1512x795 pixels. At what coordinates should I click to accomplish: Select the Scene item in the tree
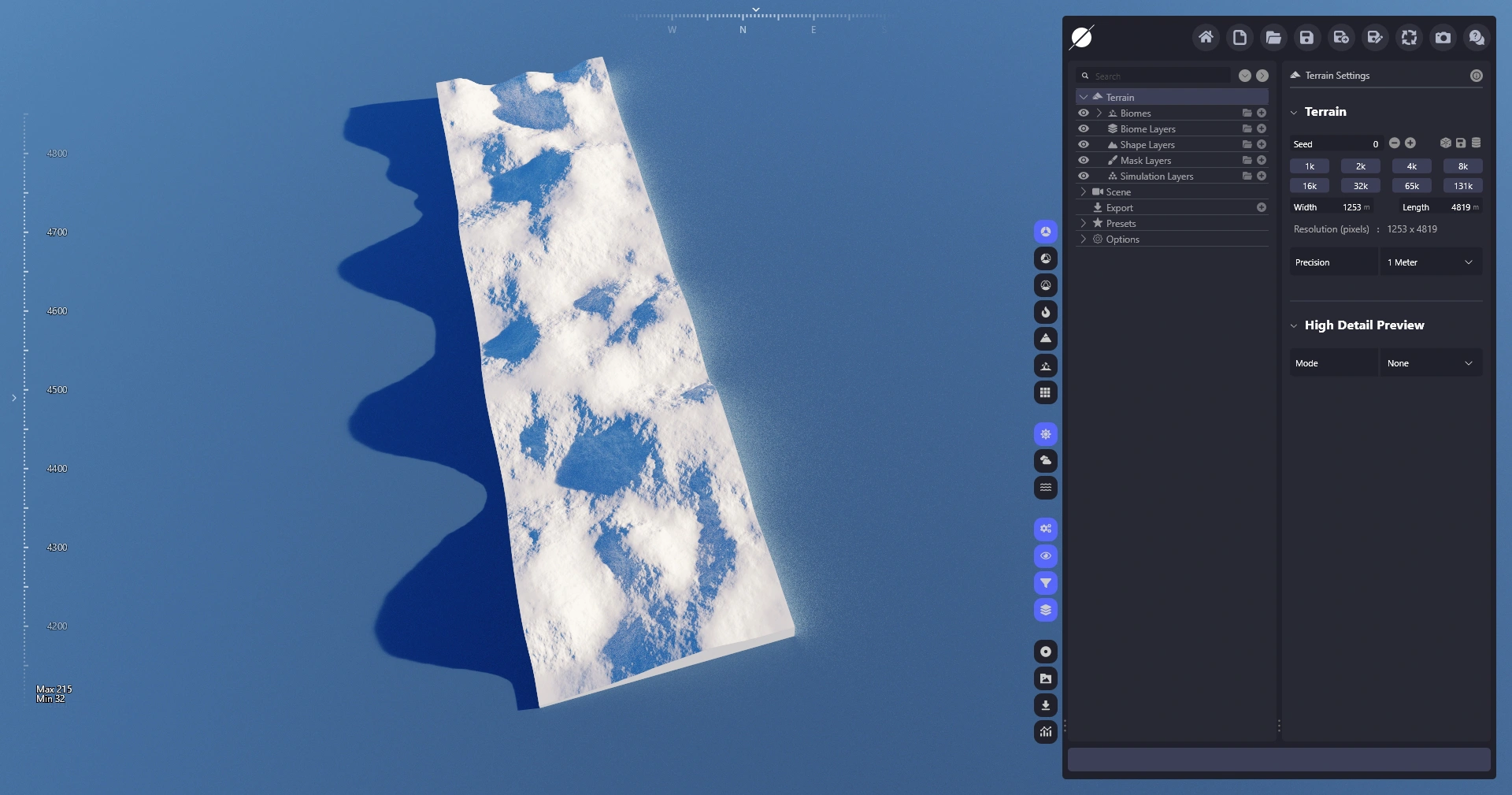point(1118,192)
